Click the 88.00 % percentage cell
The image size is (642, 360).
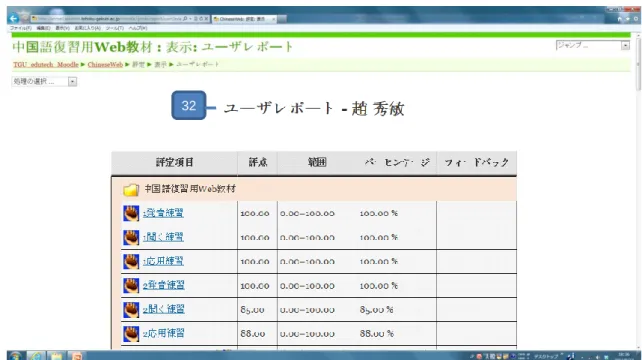(377, 334)
